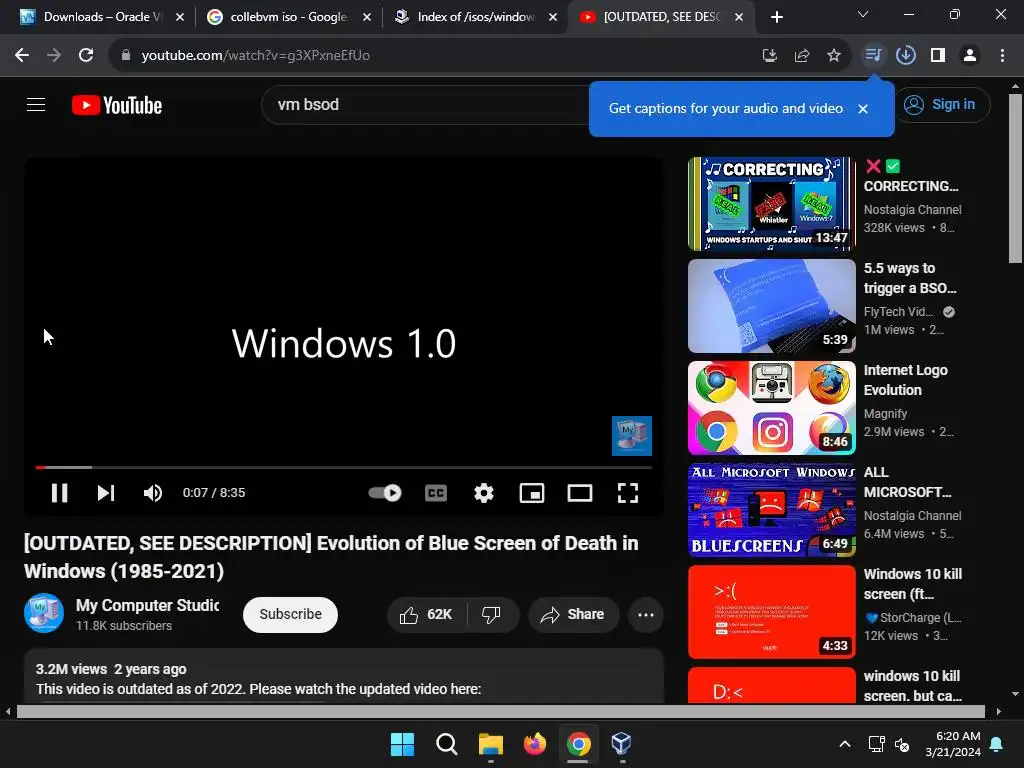
Task: Open notifications bell in system tray
Action: tap(997, 744)
